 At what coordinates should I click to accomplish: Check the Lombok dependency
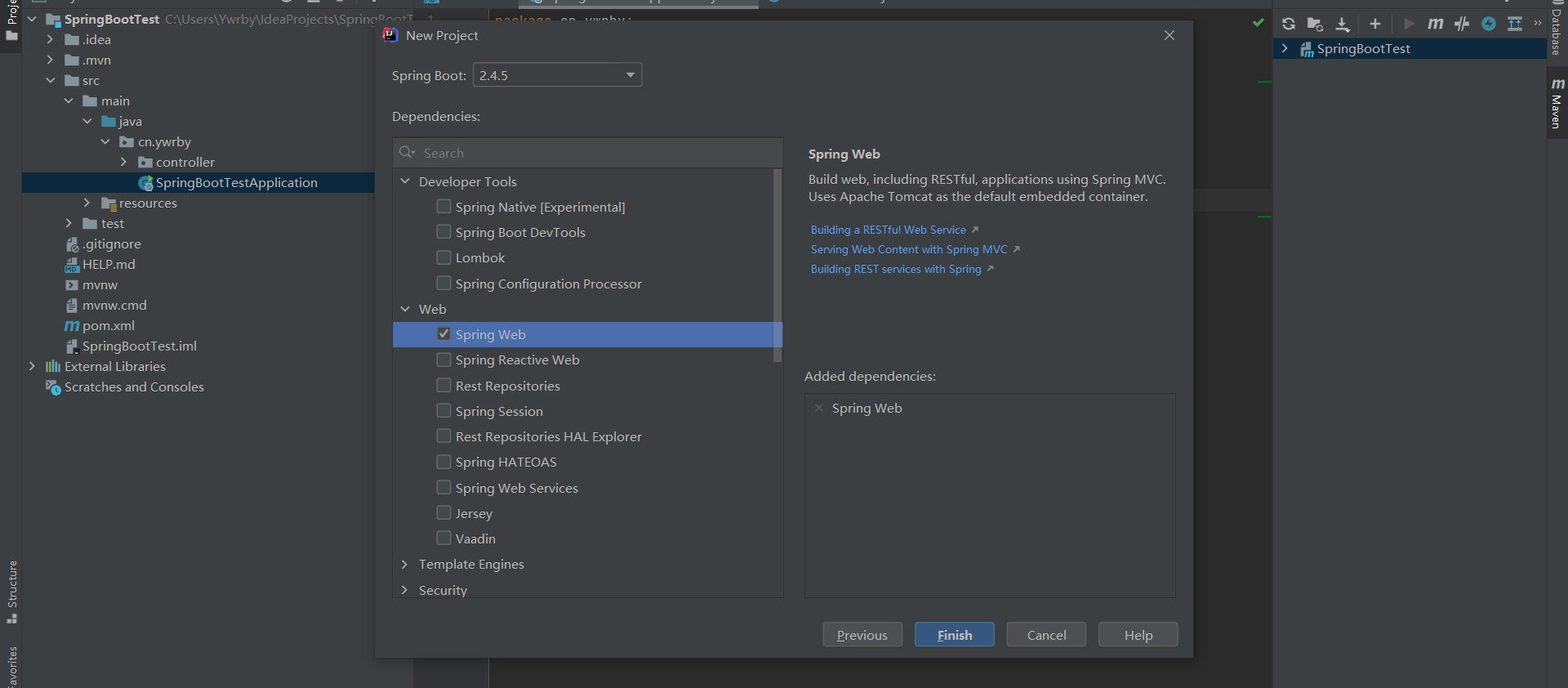[x=444, y=257]
